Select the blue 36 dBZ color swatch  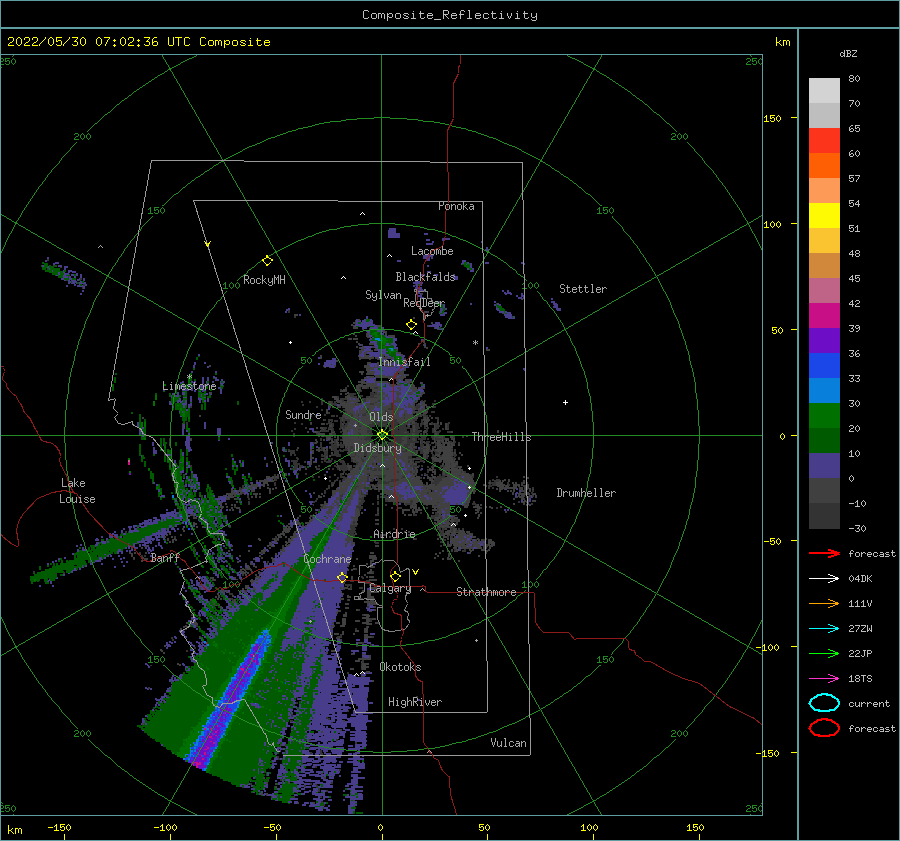[x=824, y=365]
